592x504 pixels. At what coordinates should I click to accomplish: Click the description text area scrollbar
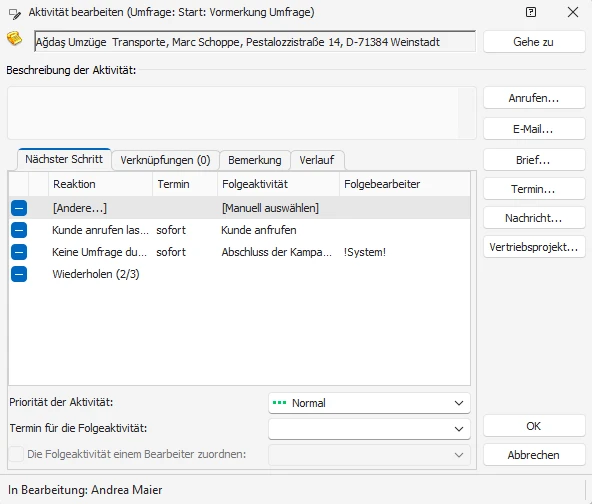click(x=467, y=113)
